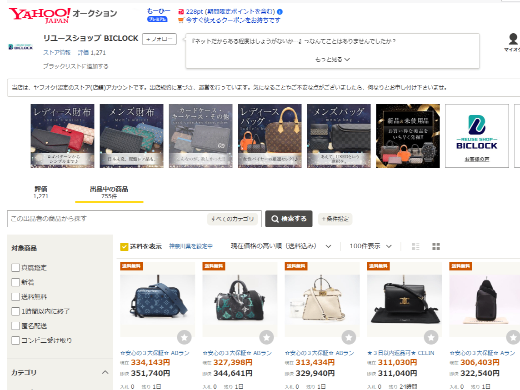This screenshot has height=390, width=520.
Task: Click the Yahoo! Japan Auctions logo
Action: pyautogui.click(x=63, y=15)
